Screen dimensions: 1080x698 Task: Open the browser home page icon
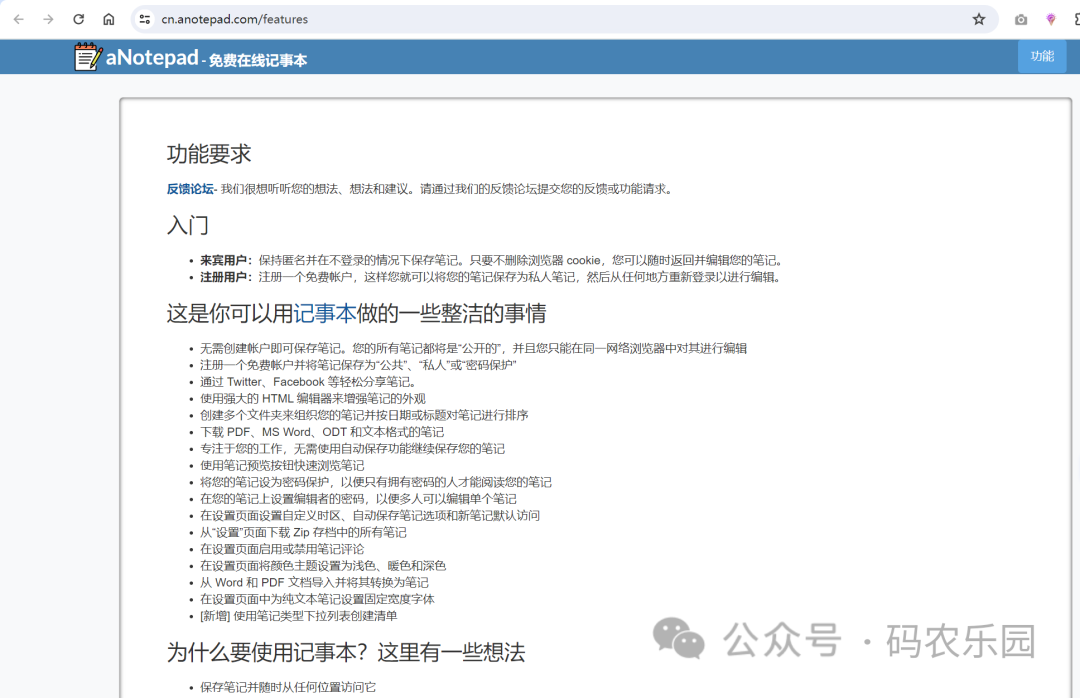109,19
